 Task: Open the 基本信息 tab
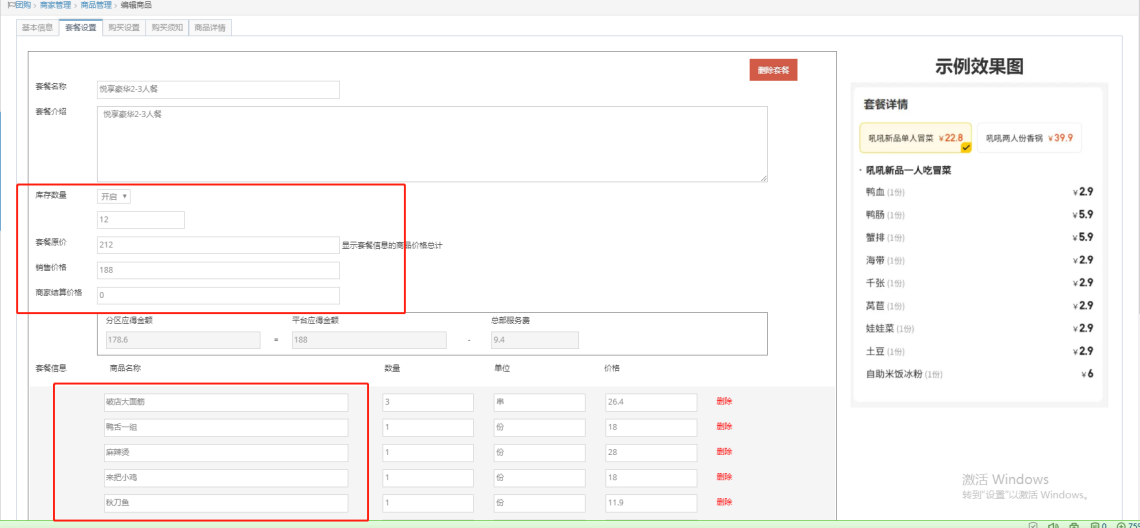[x=38, y=27]
